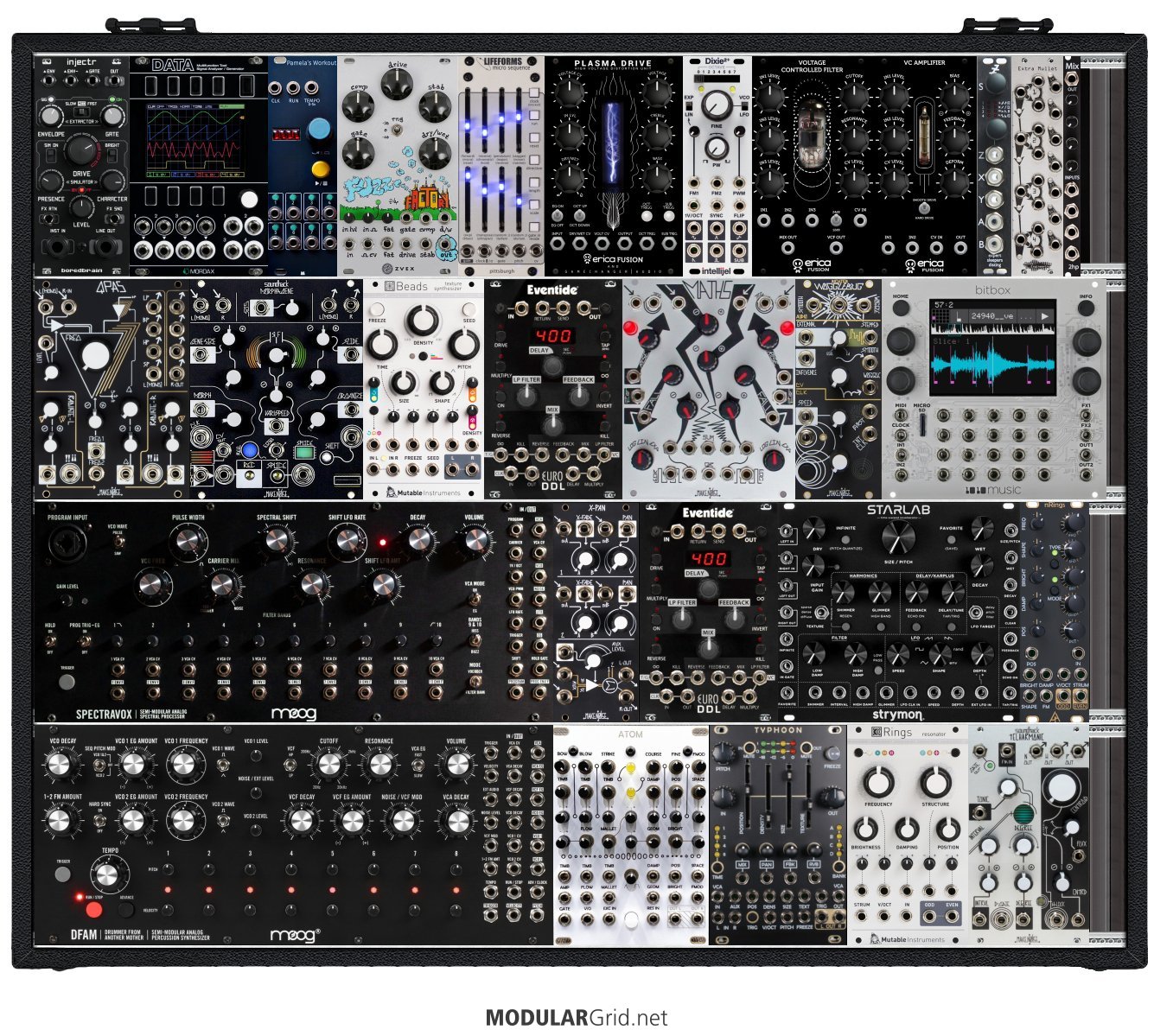This screenshot has width=1154, height=1036.
Task: Click the SIZE knob on Beads
Action: [404, 384]
